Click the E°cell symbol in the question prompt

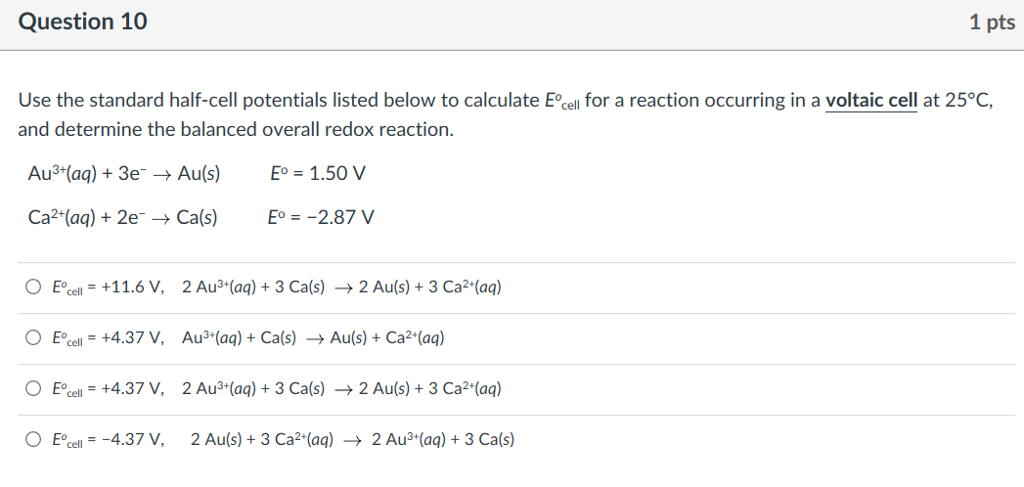pos(562,102)
